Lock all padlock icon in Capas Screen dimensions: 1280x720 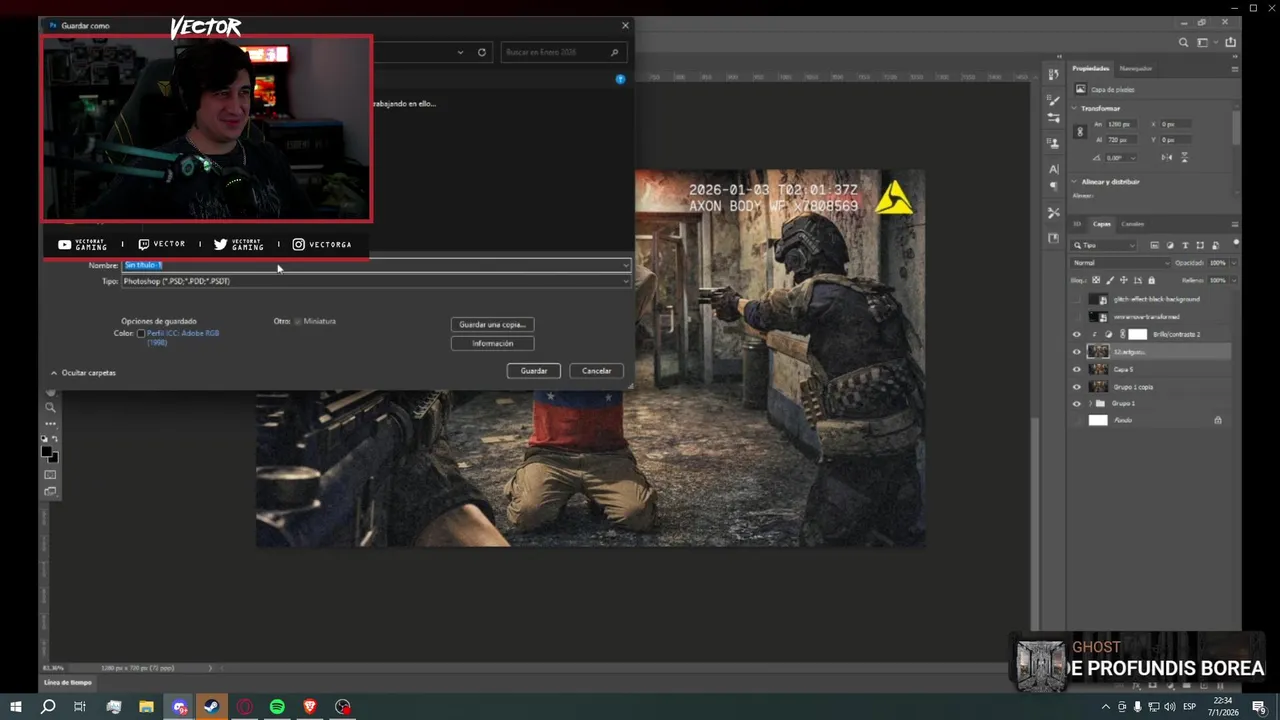[x=1152, y=280]
